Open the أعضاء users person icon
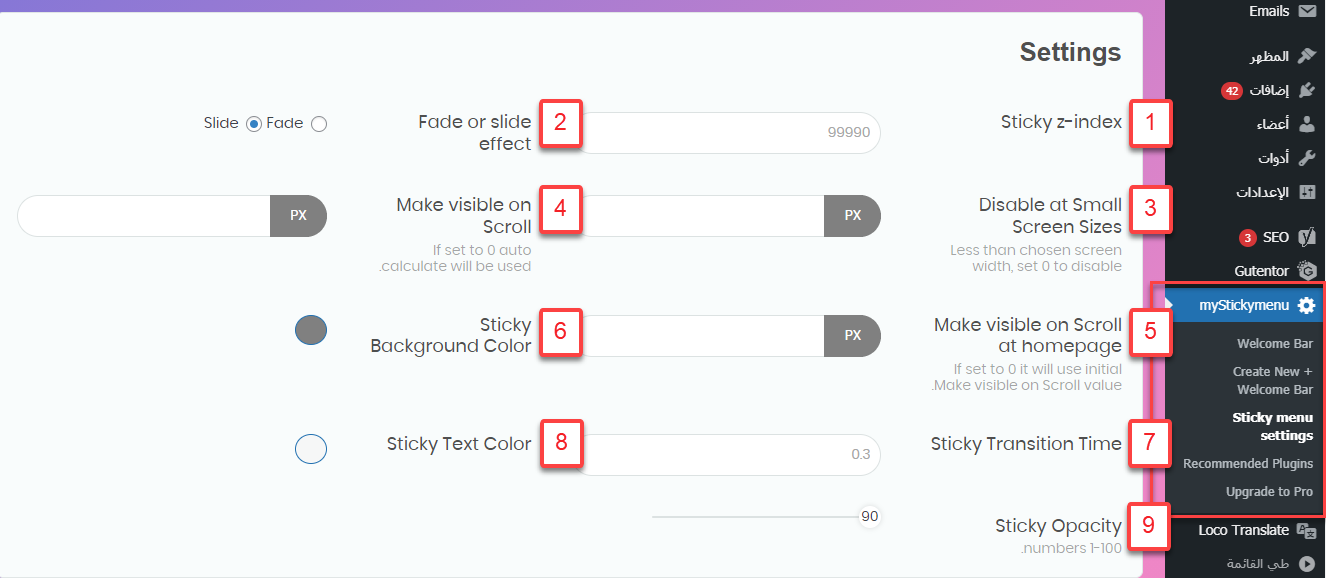 pyautogui.click(x=1307, y=124)
